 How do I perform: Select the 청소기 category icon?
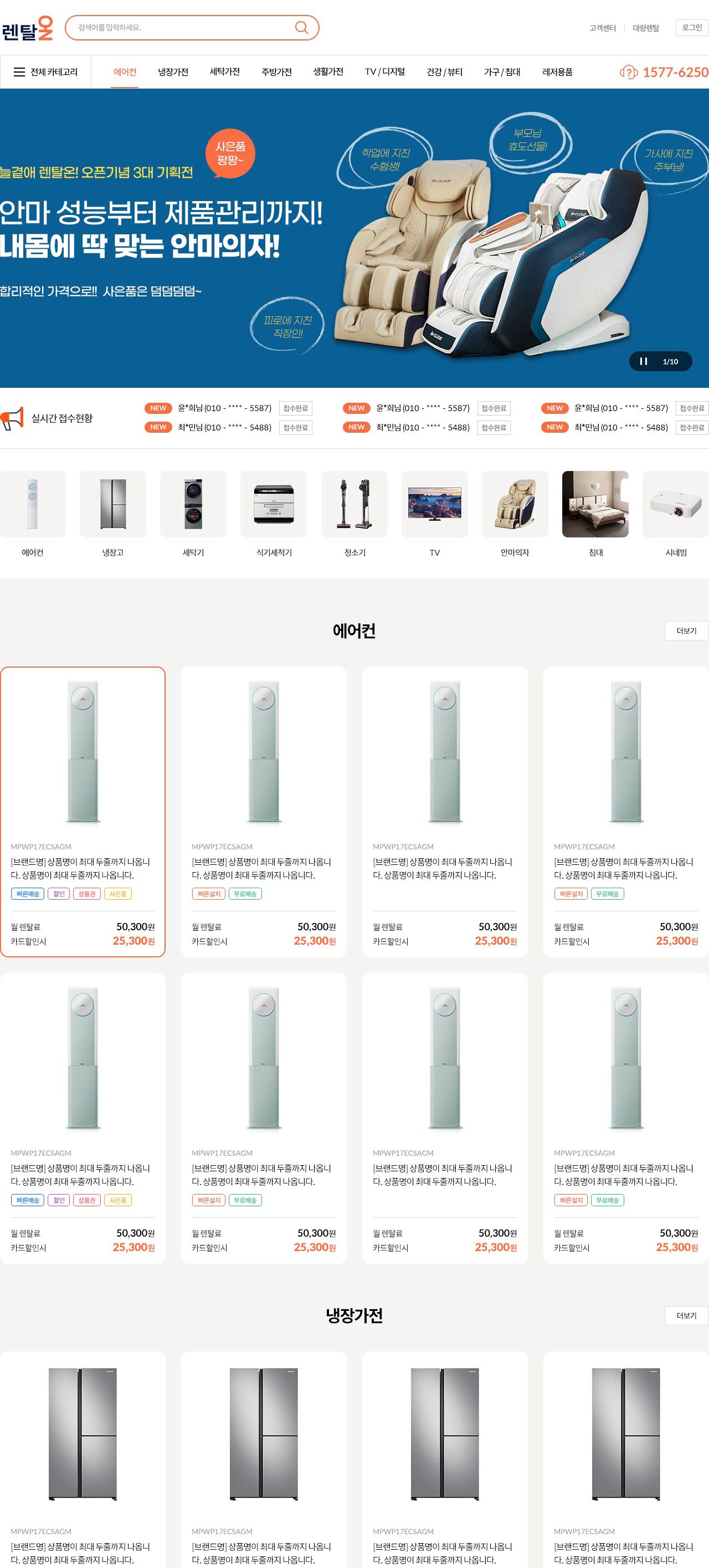point(354,504)
